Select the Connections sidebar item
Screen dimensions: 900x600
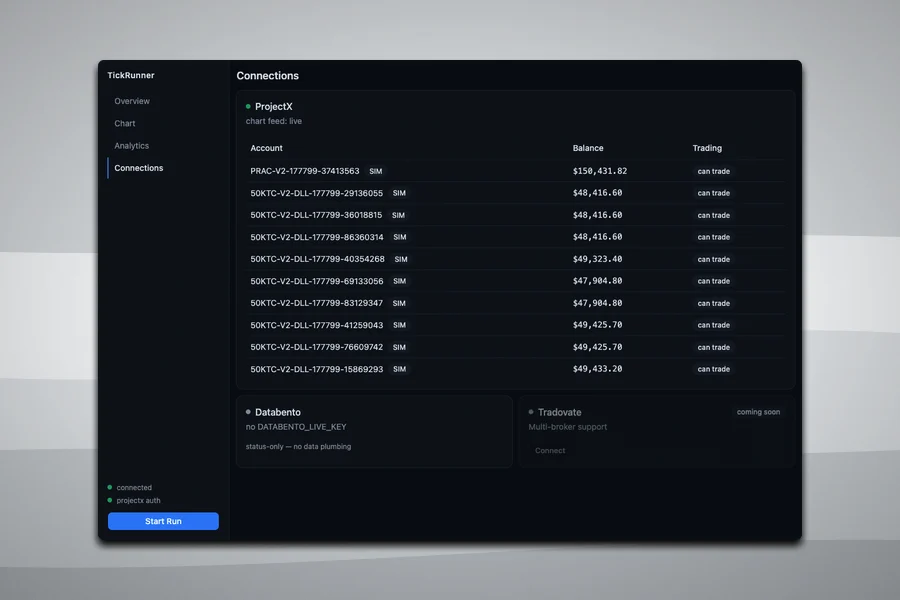[138, 168]
